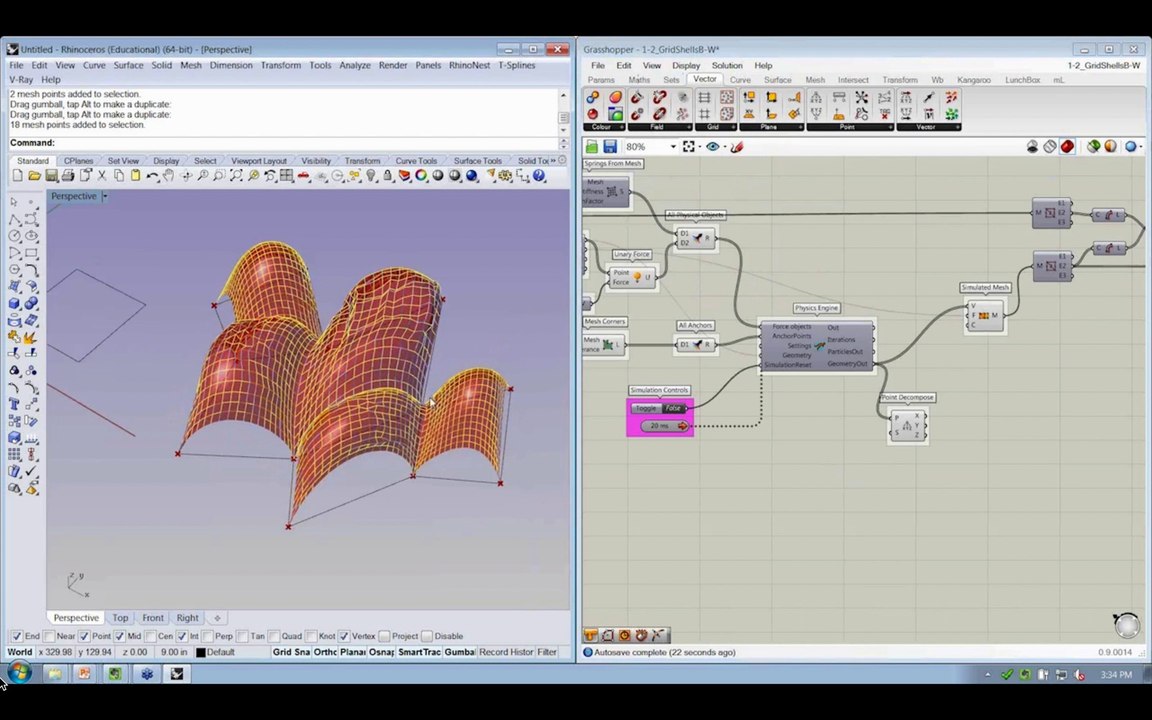Open the Surface menu in Rhino

(129, 65)
